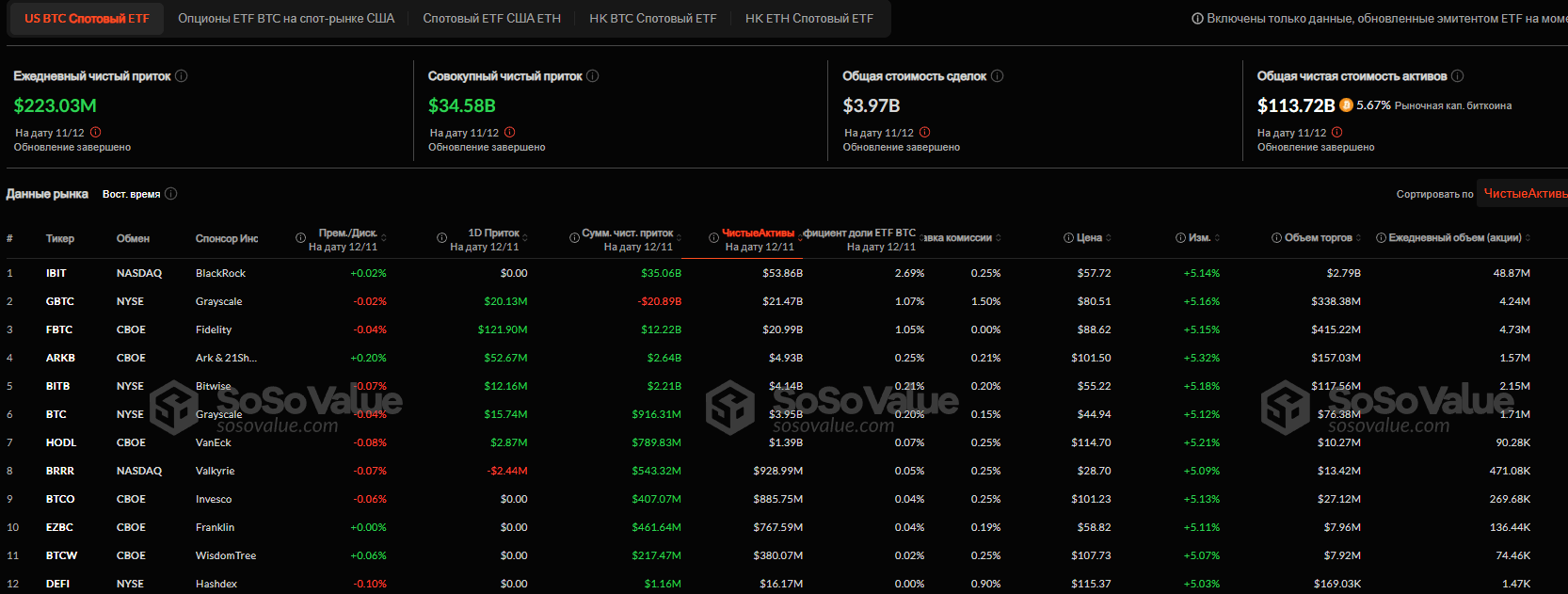1568x594 pixels.
Task: Click info icon beside Общая чистая стоимость активов
Action: pyautogui.click(x=1458, y=76)
